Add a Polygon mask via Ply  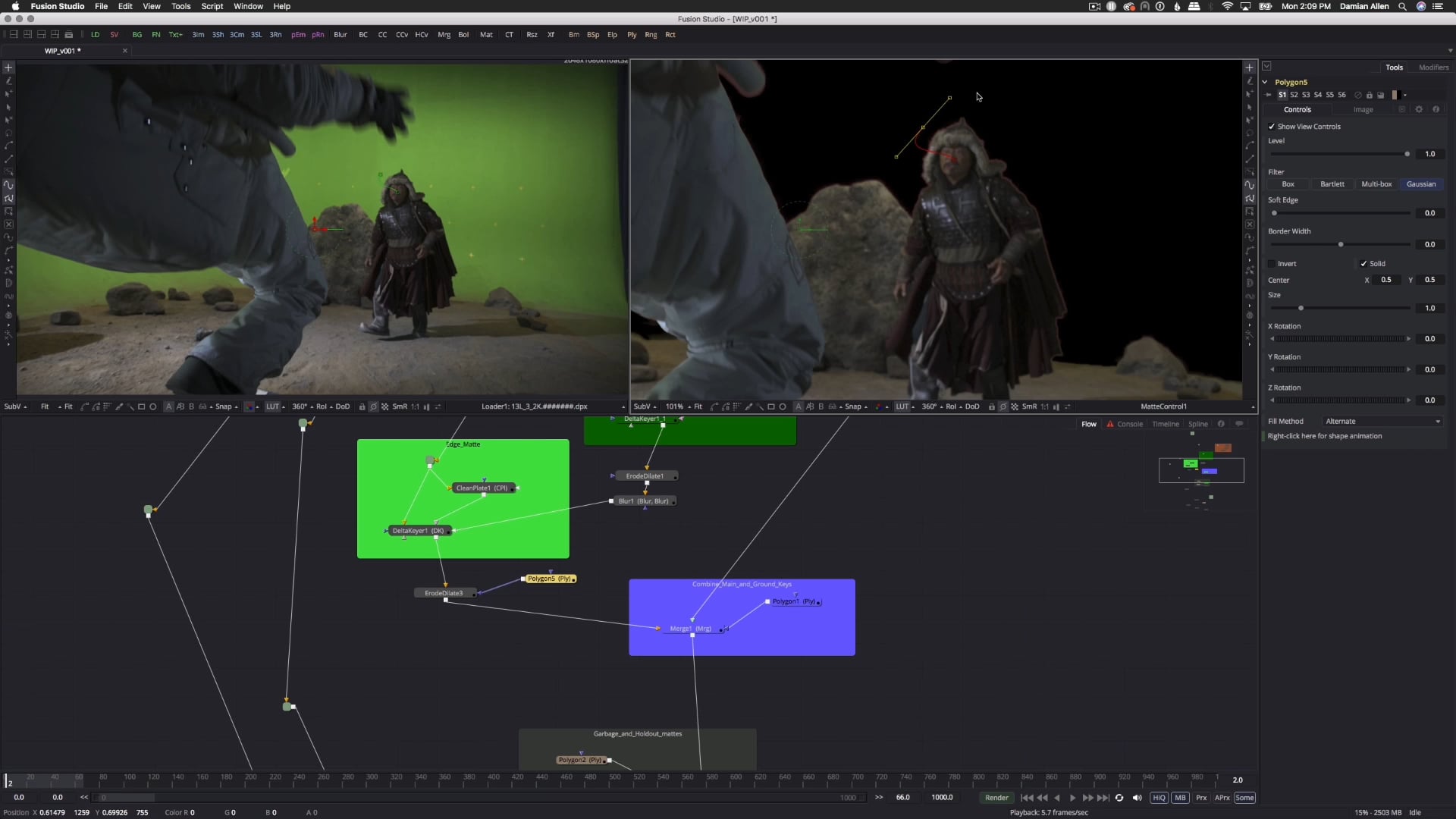(632, 35)
